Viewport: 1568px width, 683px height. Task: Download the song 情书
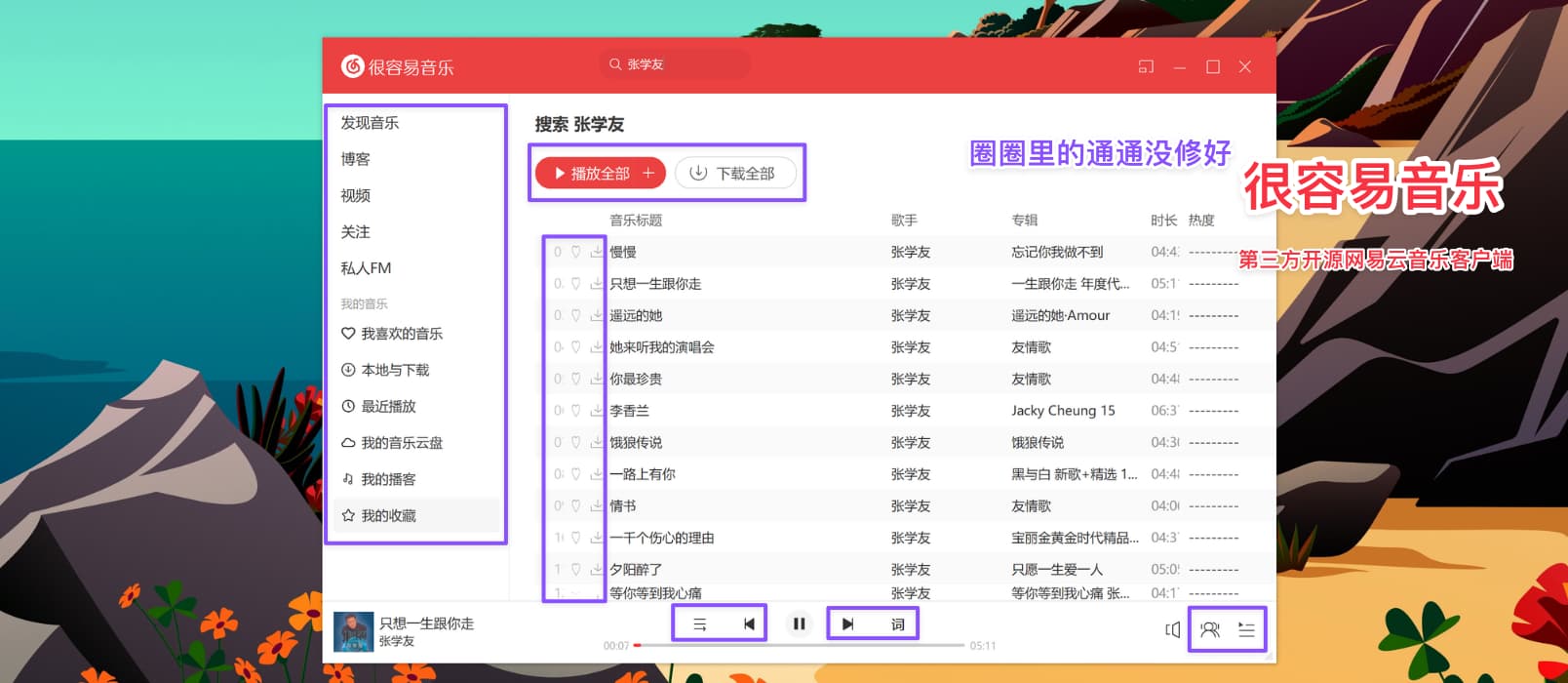596,505
